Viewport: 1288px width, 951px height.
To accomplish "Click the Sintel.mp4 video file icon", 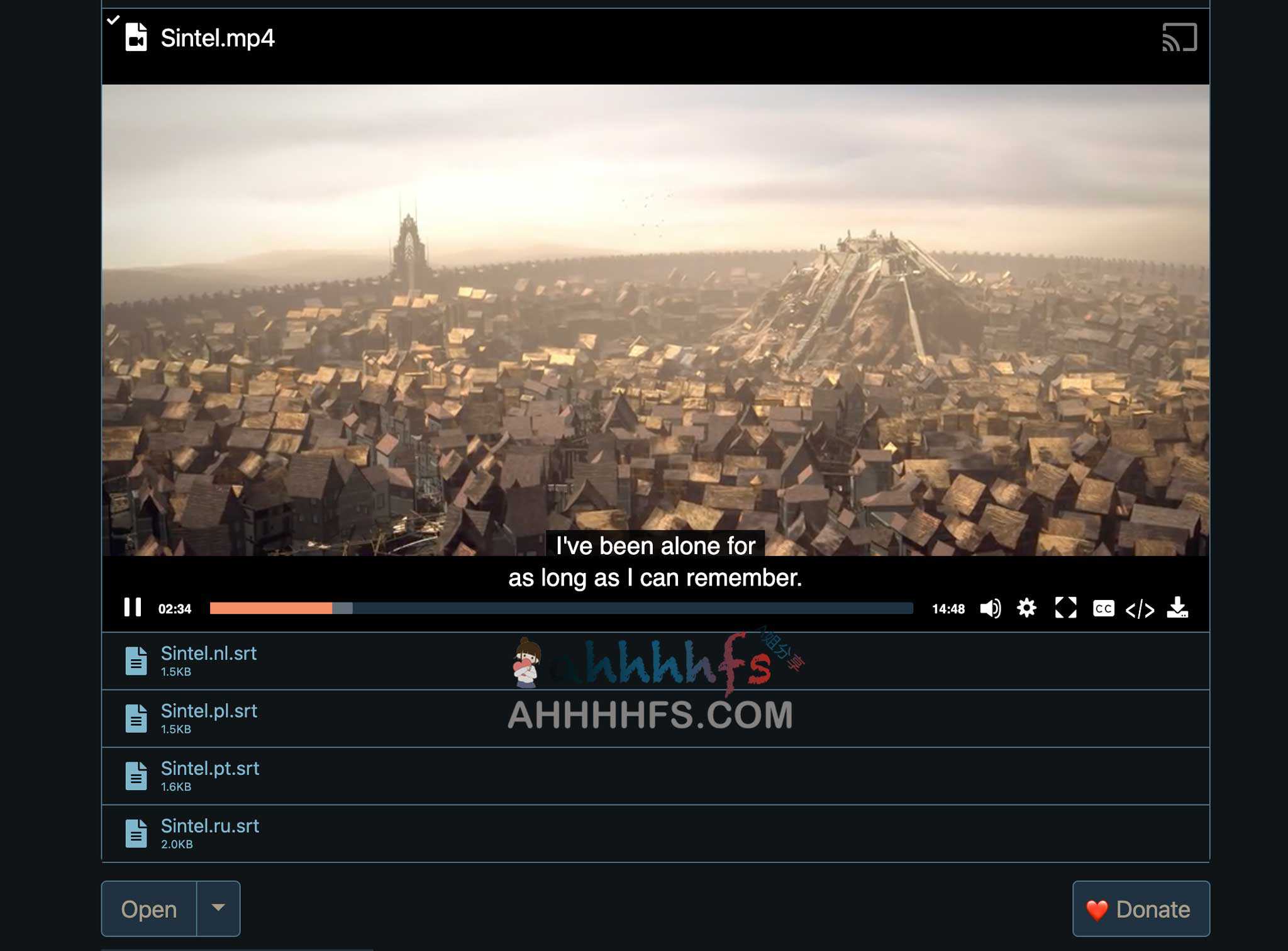I will click(136, 37).
